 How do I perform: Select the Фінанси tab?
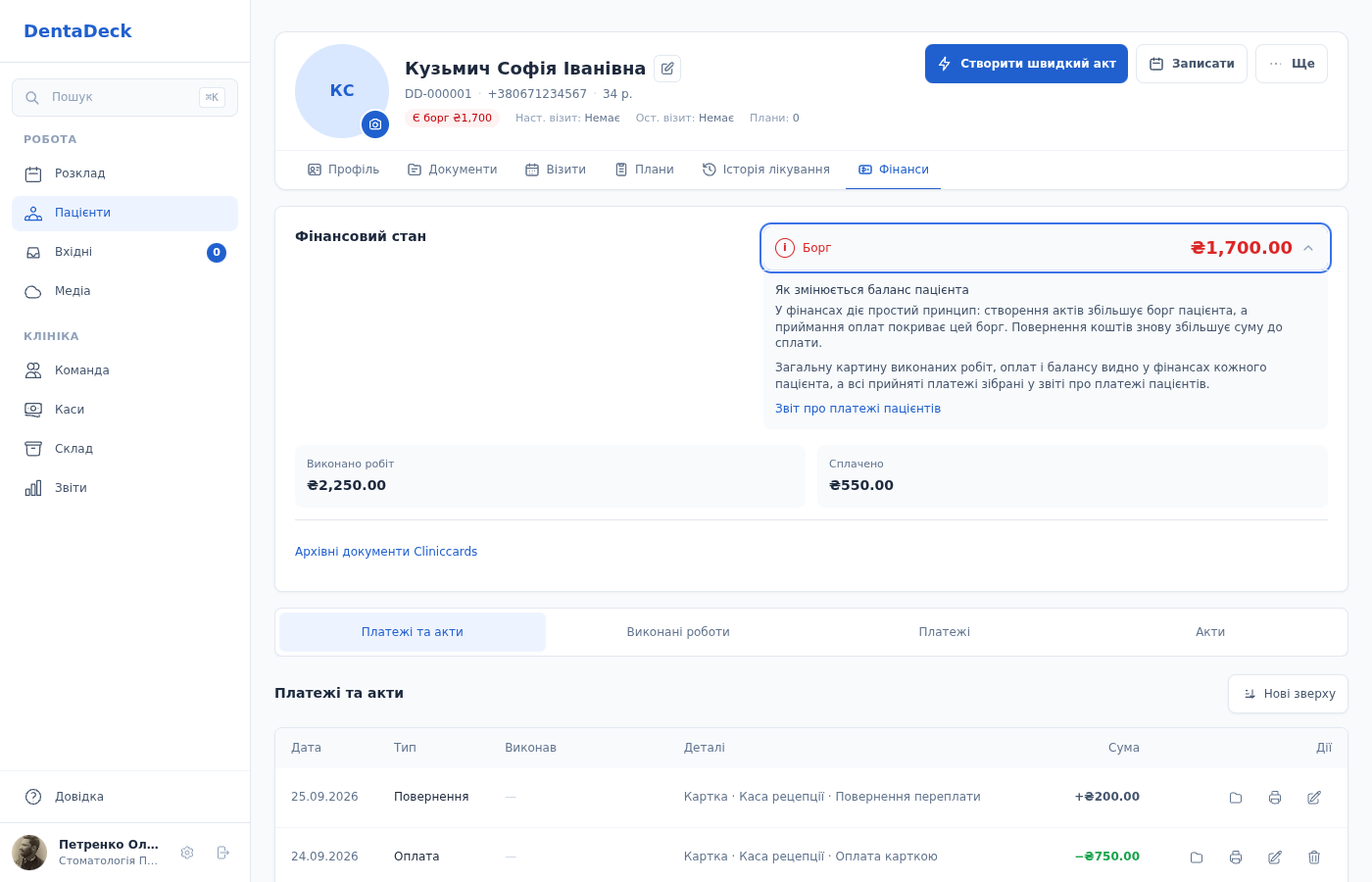click(x=893, y=170)
